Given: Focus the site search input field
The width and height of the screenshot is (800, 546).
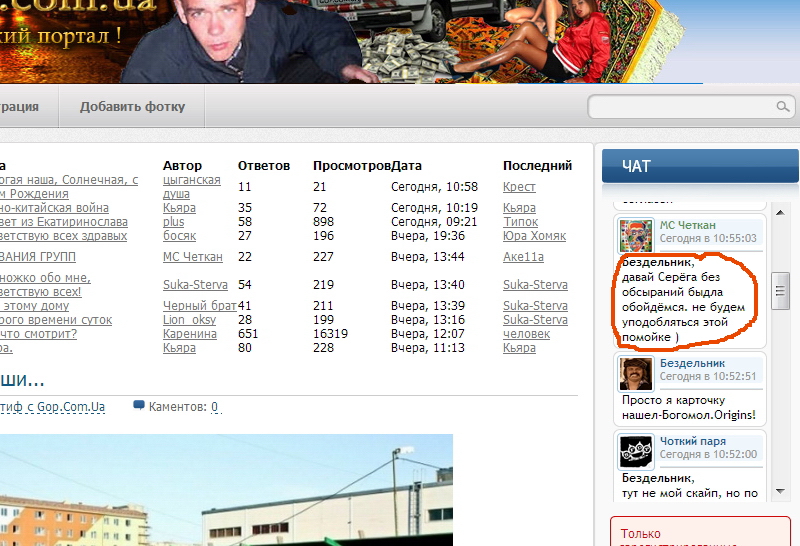Looking at the screenshot, I should point(682,106).
